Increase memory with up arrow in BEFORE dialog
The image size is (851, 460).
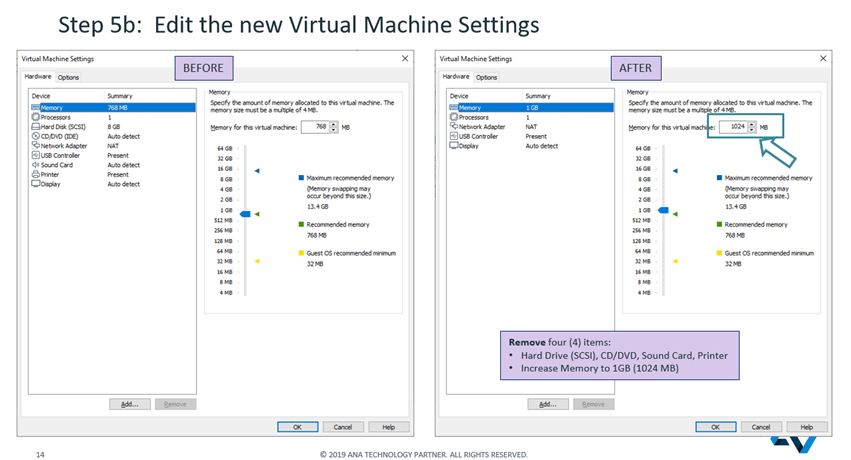click(x=335, y=125)
